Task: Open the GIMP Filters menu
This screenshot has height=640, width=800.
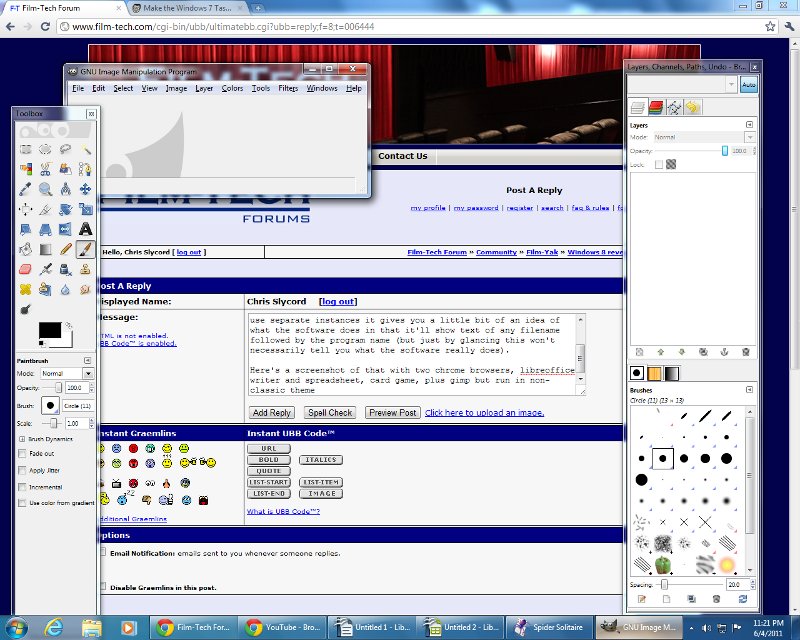Action: (x=288, y=88)
